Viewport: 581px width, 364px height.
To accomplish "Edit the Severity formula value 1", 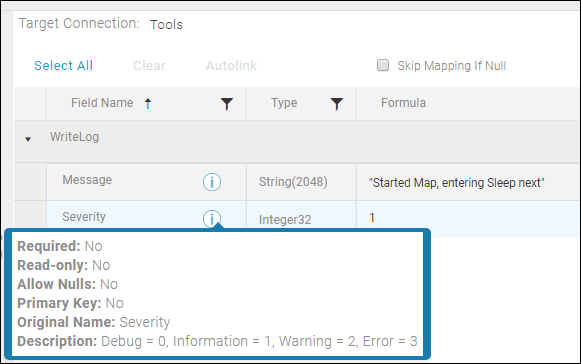I will coord(372,218).
